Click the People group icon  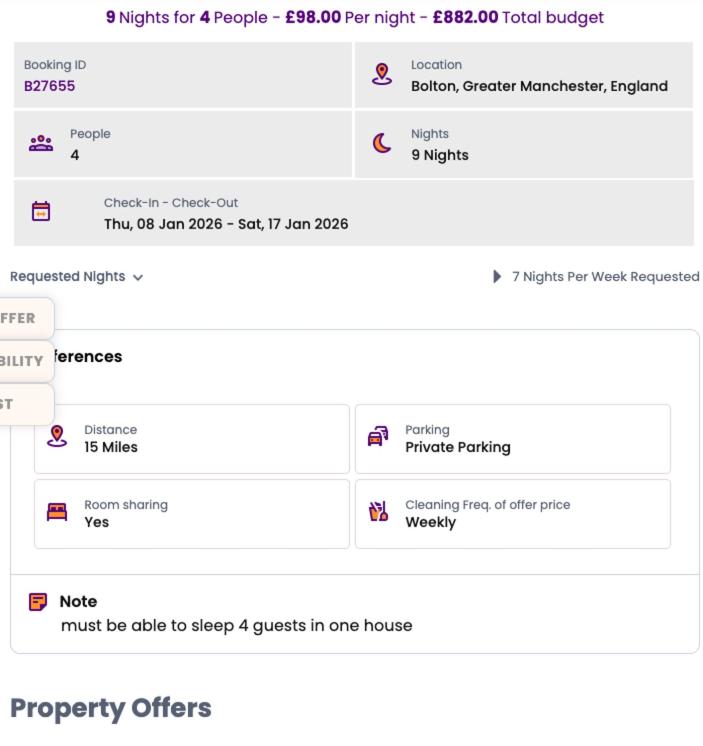point(41,144)
